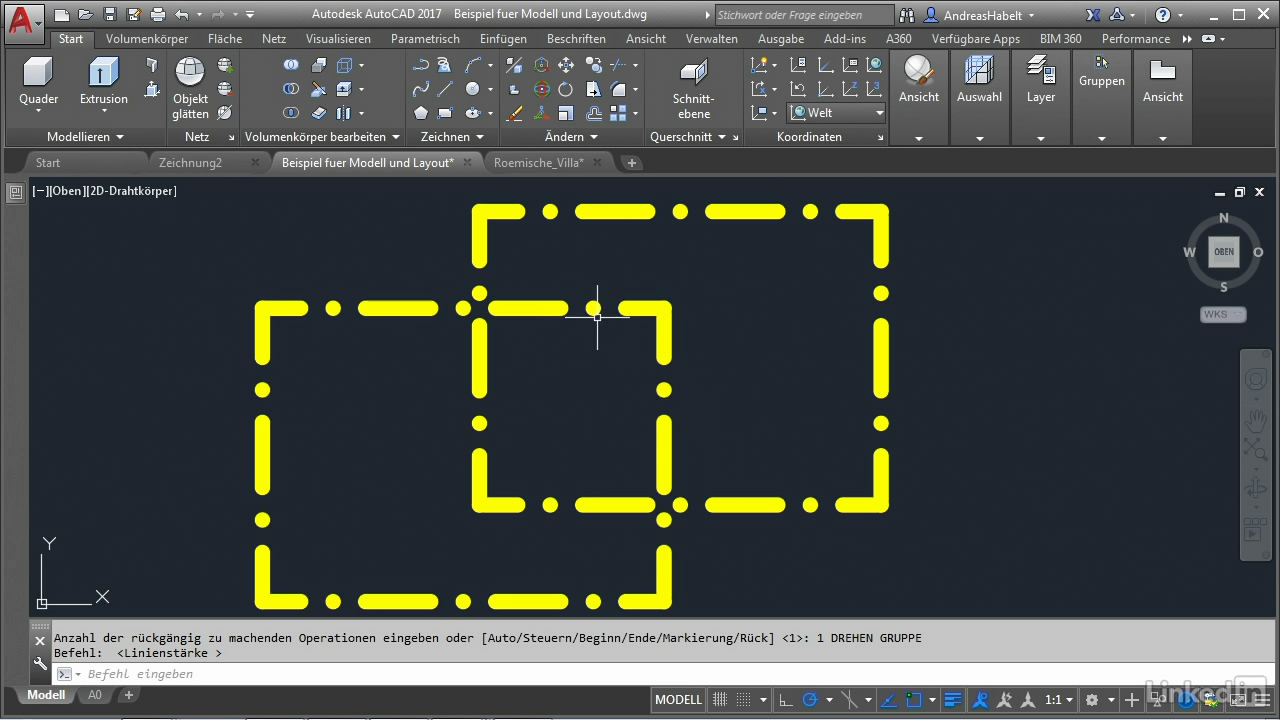Click the WKS coordinate system button
Screen dimensions: 1280x720
1223,314
